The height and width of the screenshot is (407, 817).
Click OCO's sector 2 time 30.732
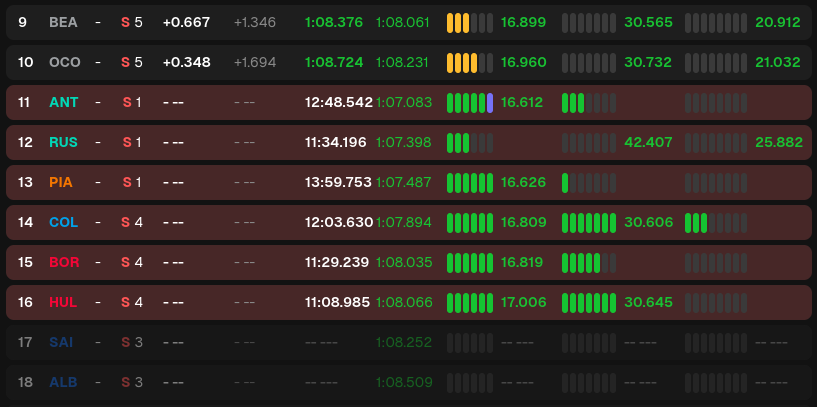coord(648,63)
